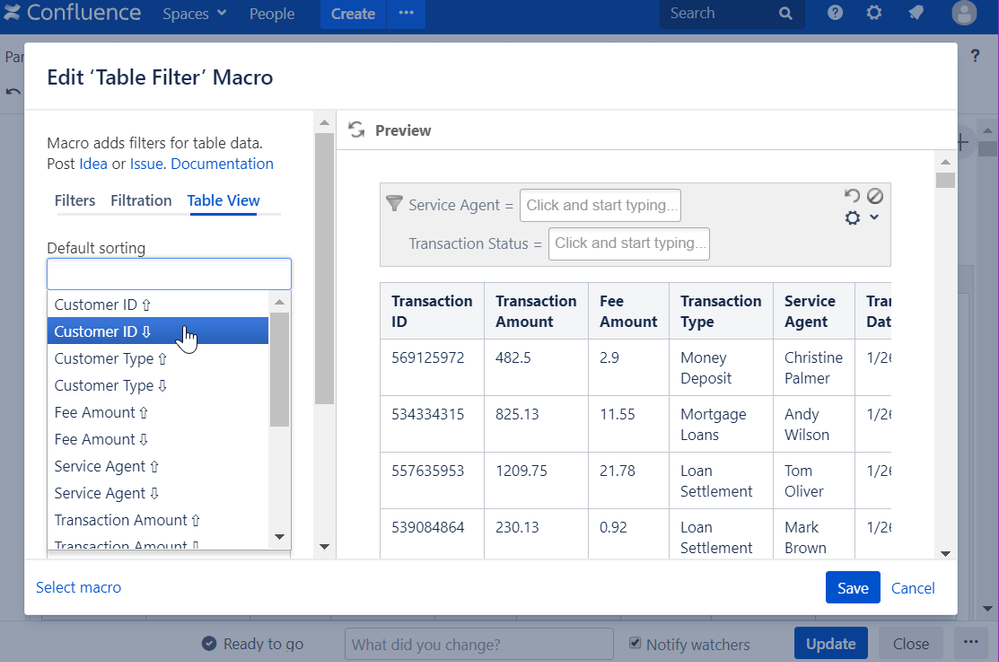This screenshot has width=999, height=662.
Task: Click the Ready to go check icon
Action: pos(209,644)
